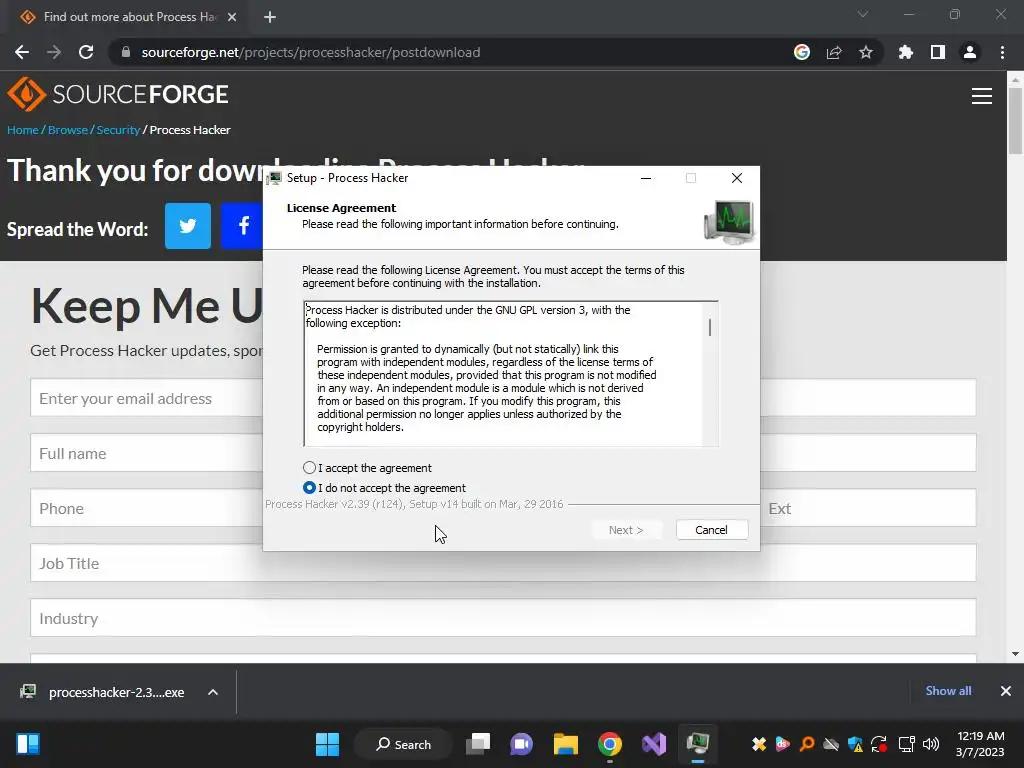
Task: Open Browse breadcrumb link
Action: (68, 130)
